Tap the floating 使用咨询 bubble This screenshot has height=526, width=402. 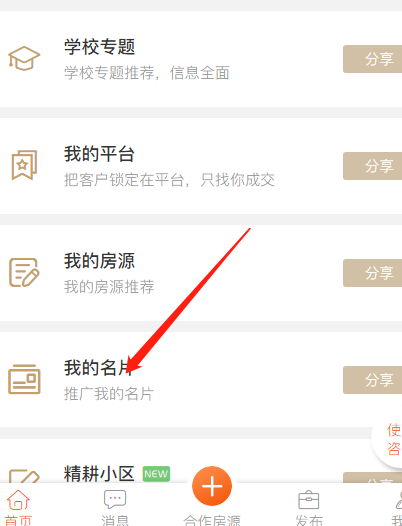coord(389,439)
